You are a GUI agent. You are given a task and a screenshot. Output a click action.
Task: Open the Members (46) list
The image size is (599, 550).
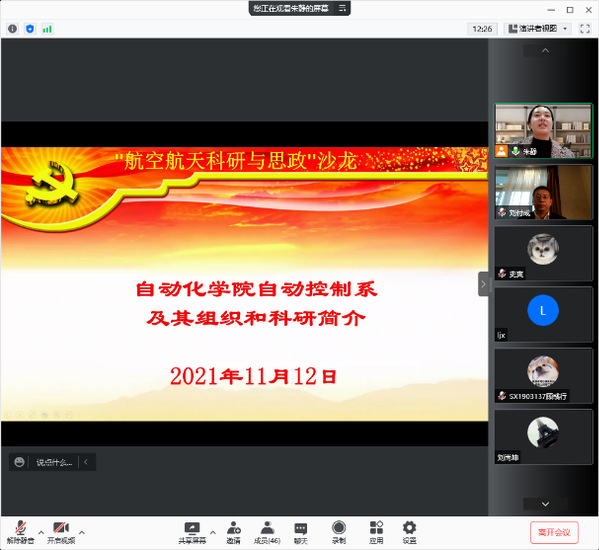click(x=267, y=533)
